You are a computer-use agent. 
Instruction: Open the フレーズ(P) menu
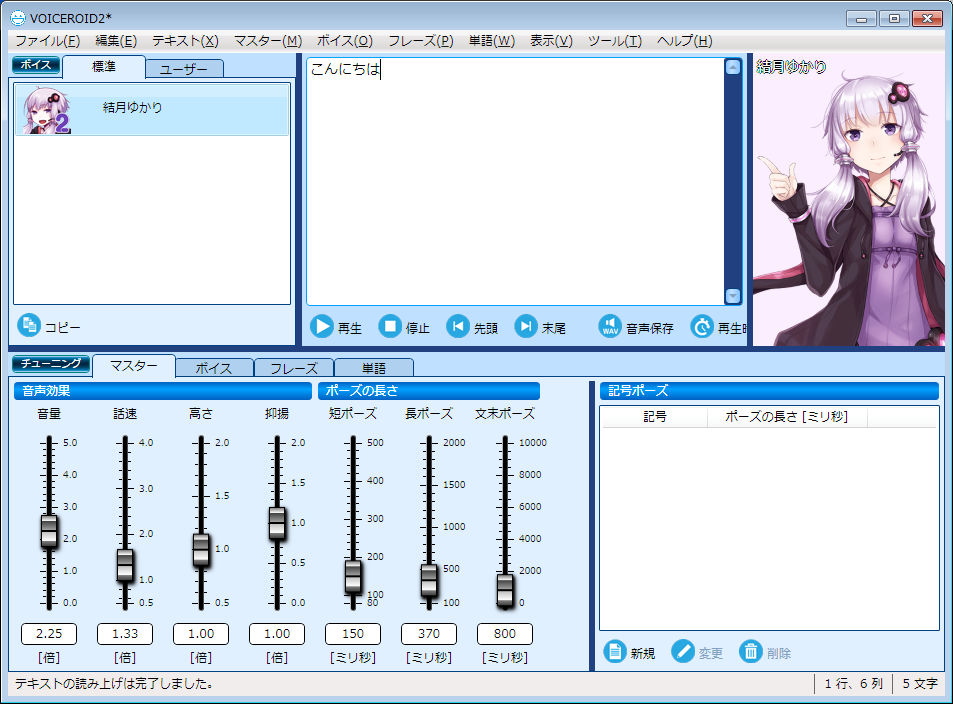[421, 41]
